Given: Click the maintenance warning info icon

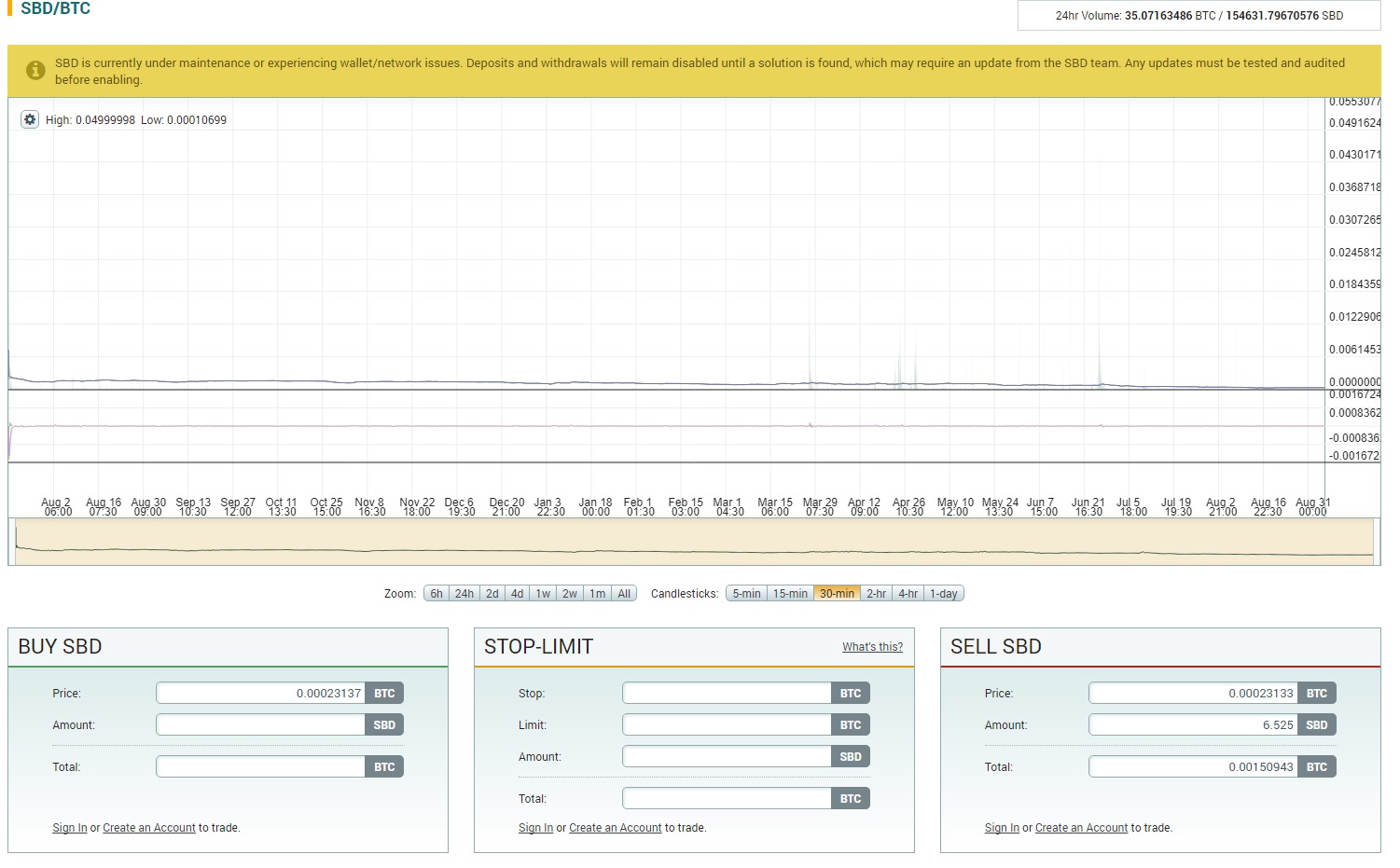Looking at the screenshot, I should [x=35, y=70].
